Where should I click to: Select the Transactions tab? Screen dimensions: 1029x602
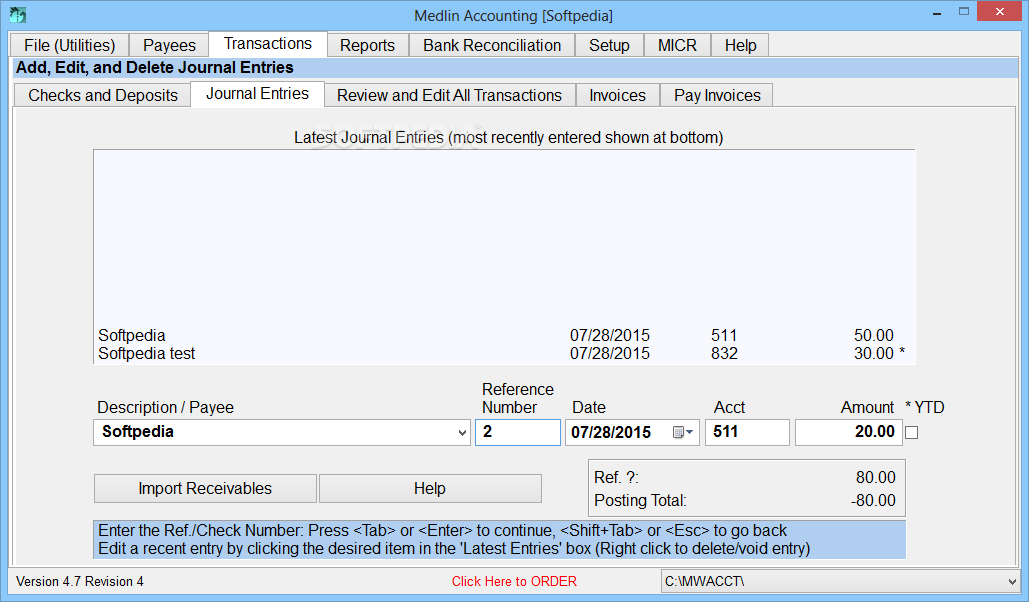click(268, 44)
